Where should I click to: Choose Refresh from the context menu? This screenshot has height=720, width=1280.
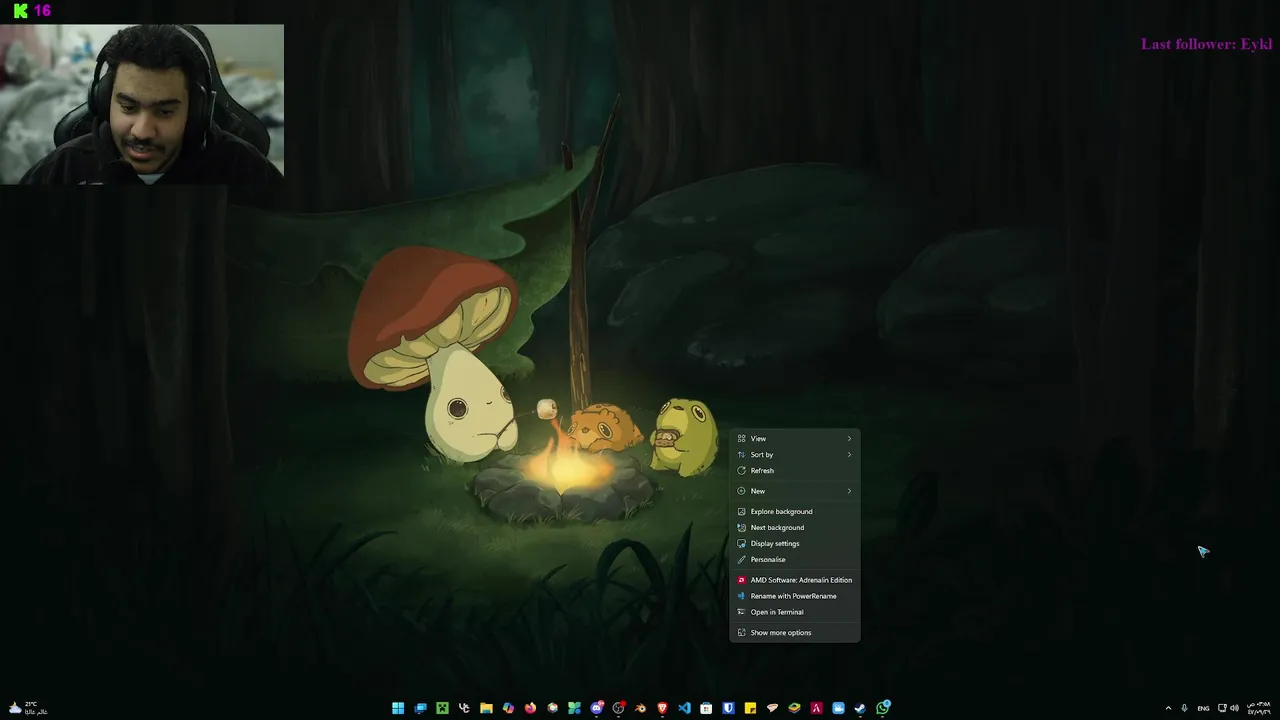pos(795,470)
